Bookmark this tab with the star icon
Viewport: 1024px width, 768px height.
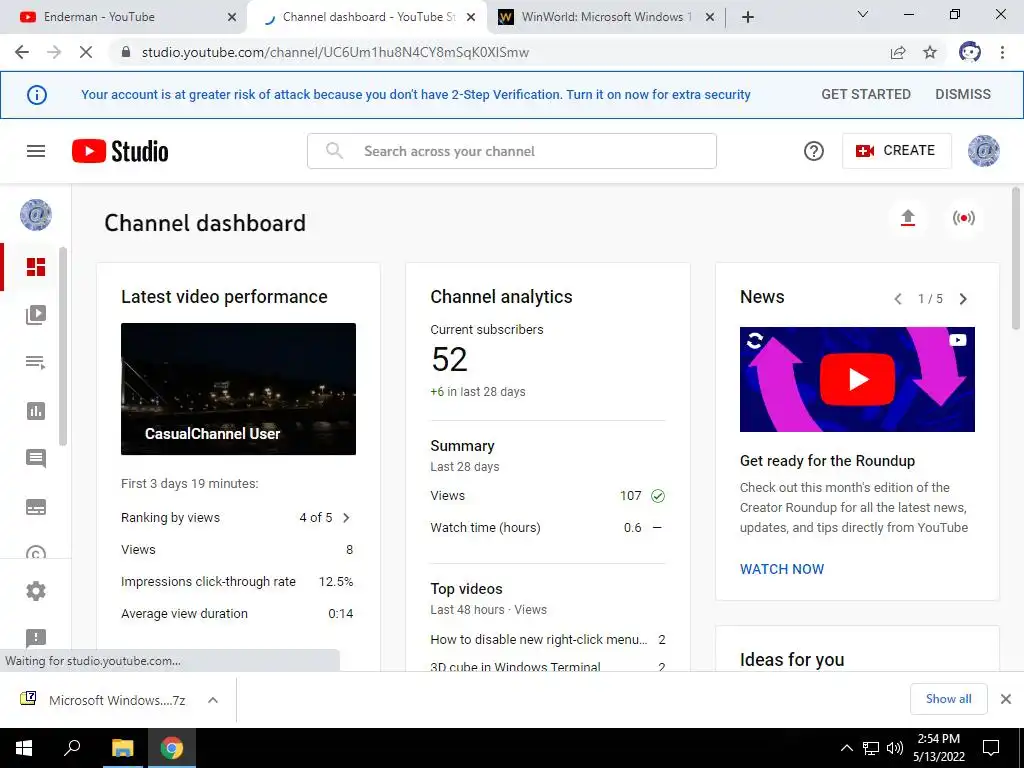click(930, 53)
